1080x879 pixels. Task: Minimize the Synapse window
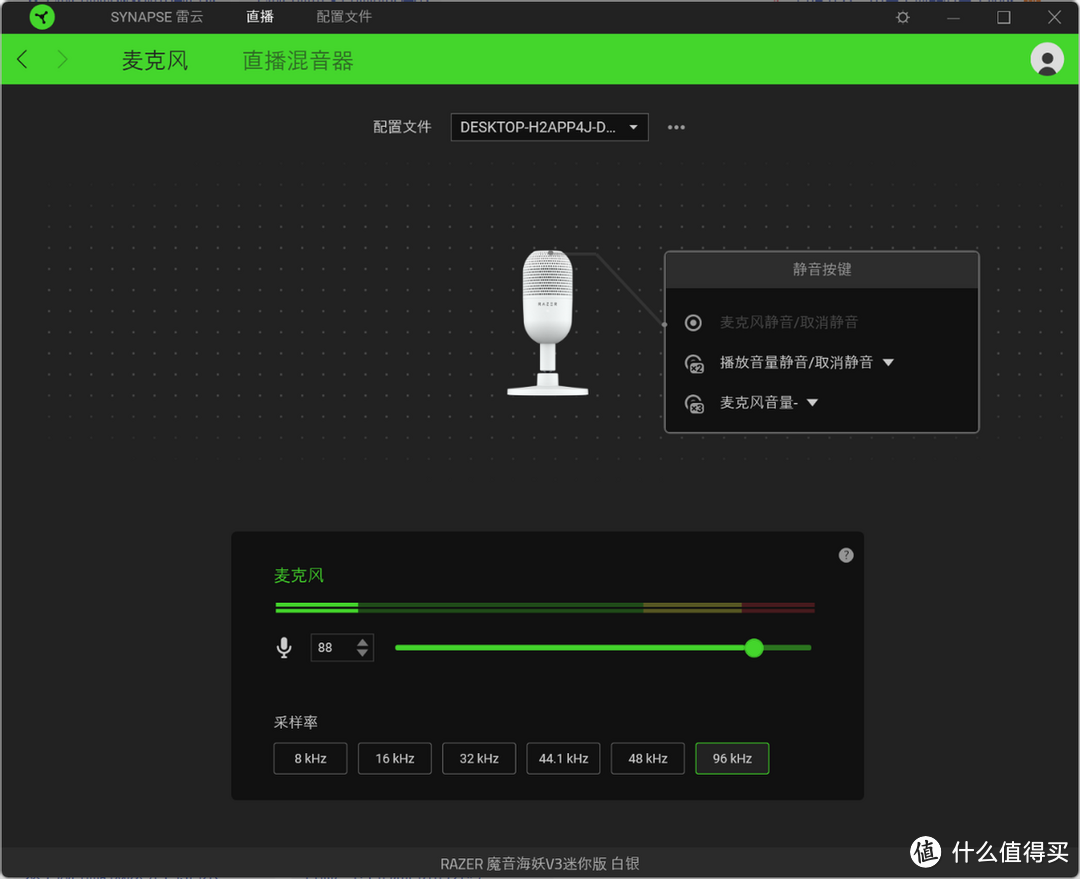coord(953,17)
